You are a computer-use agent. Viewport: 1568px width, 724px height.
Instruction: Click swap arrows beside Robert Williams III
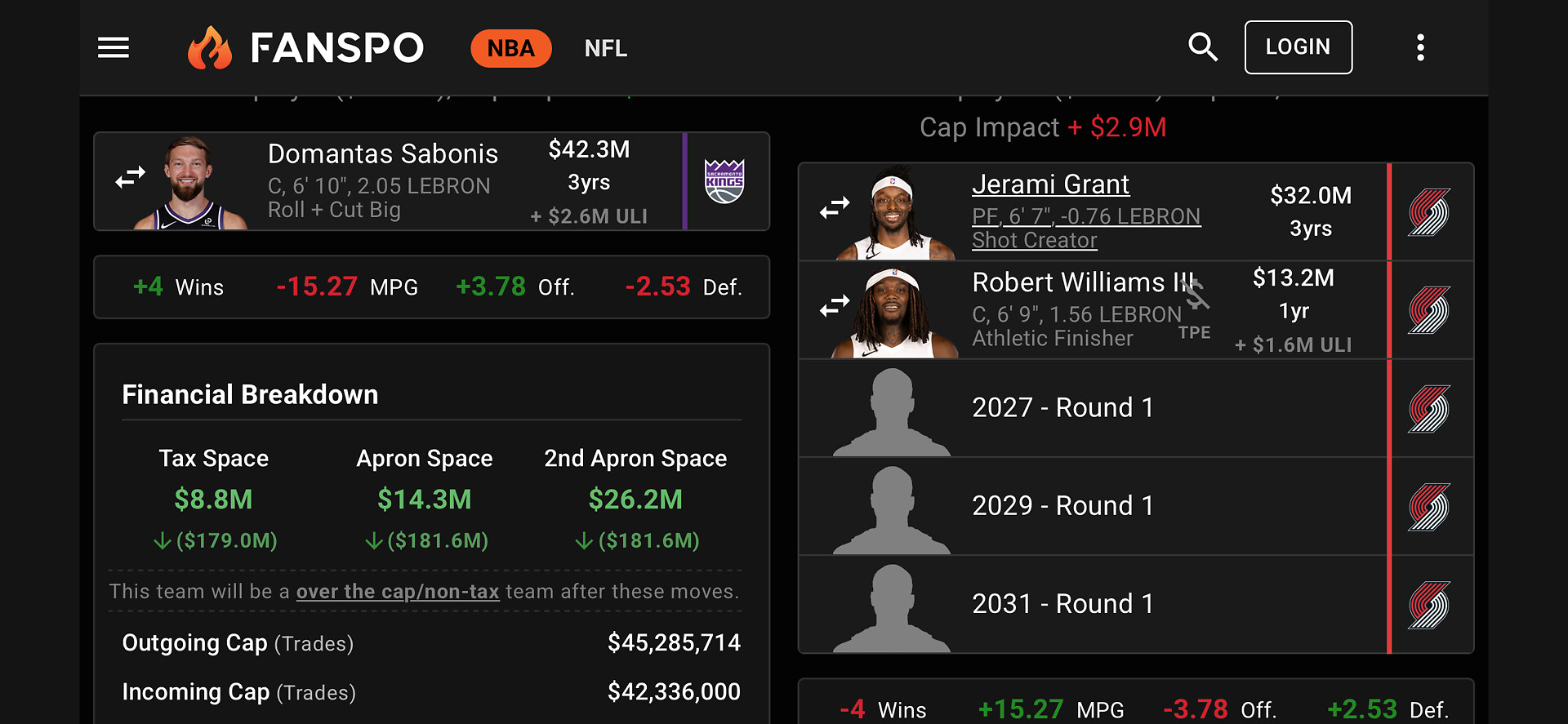pyautogui.click(x=835, y=307)
